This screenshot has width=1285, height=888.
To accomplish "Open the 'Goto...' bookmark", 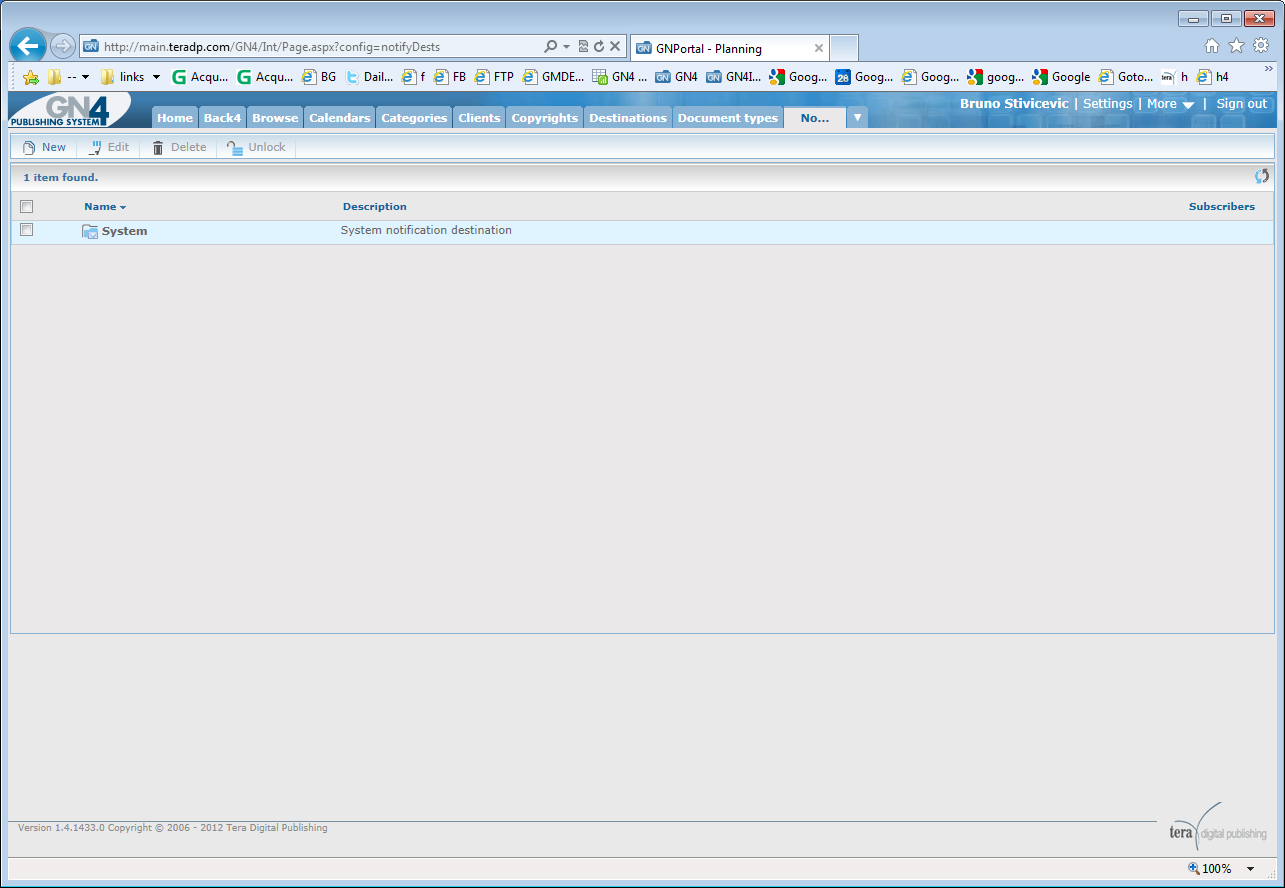I will coord(1126,77).
